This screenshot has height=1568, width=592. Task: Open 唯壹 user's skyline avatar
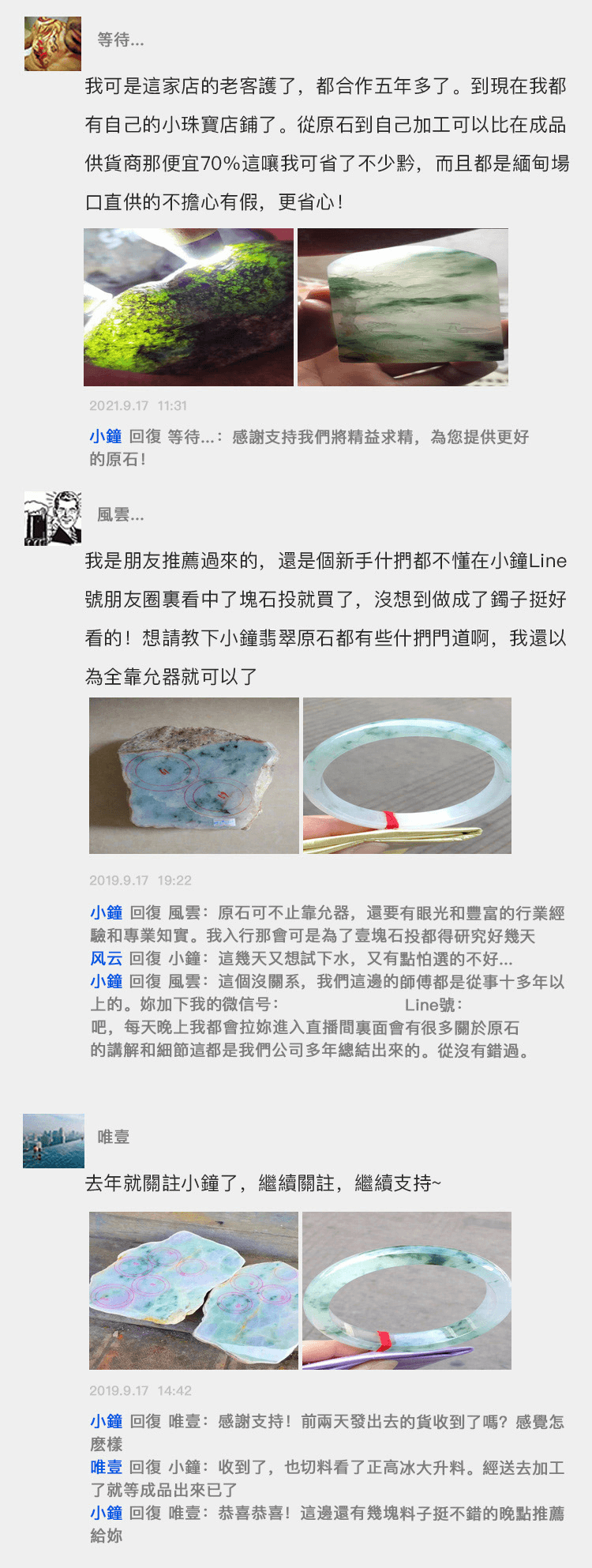[54, 1141]
